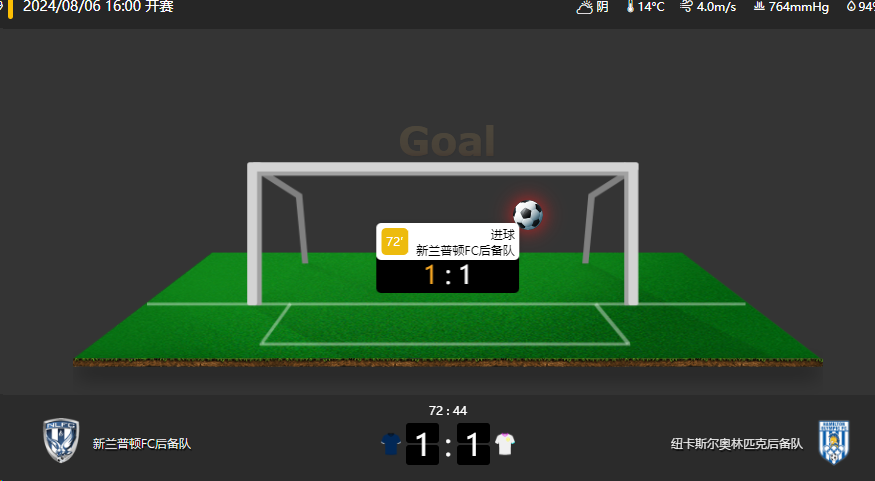This screenshot has height=481, width=875.
Task: Click the 新兰普顿FC后备队 team crest
Action: tap(61, 441)
